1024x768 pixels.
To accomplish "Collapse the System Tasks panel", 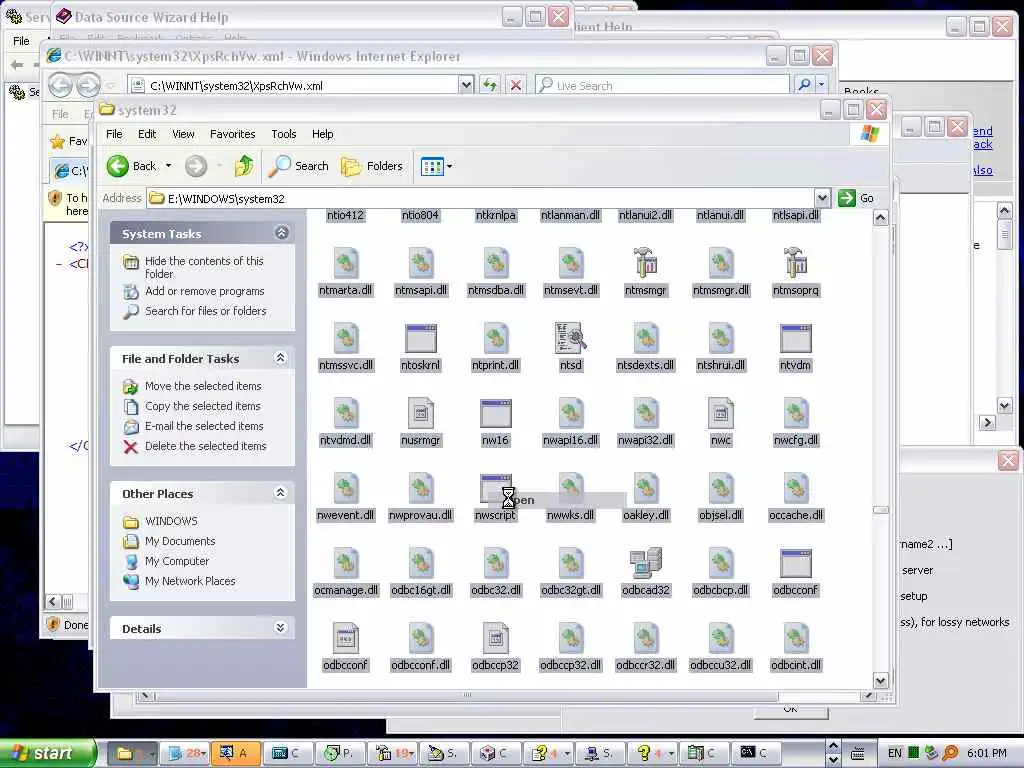I will pyautogui.click(x=281, y=232).
